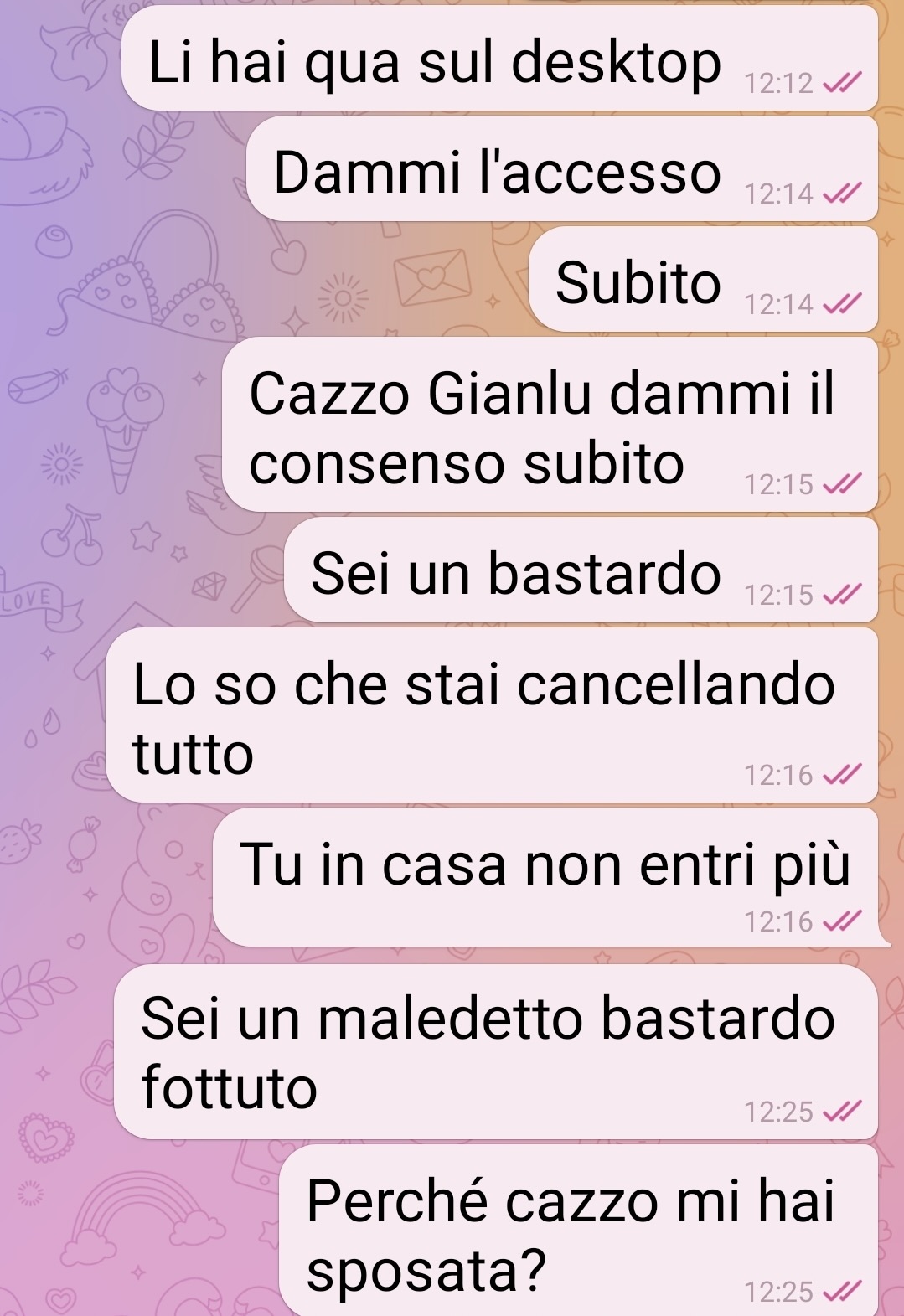
Task: Select 'Perché cazzo mi hai sposata?' message
Action: [x=578, y=1231]
